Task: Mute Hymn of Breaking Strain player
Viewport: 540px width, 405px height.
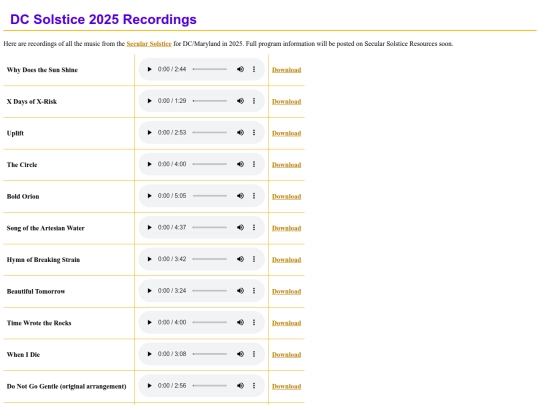Action: click(x=240, y=259)
